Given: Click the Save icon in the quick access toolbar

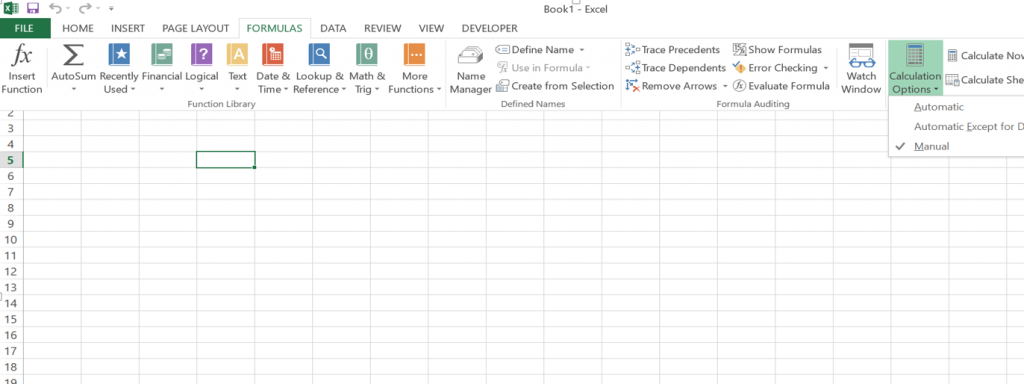Looking at the screenshot, I should 33,8.
